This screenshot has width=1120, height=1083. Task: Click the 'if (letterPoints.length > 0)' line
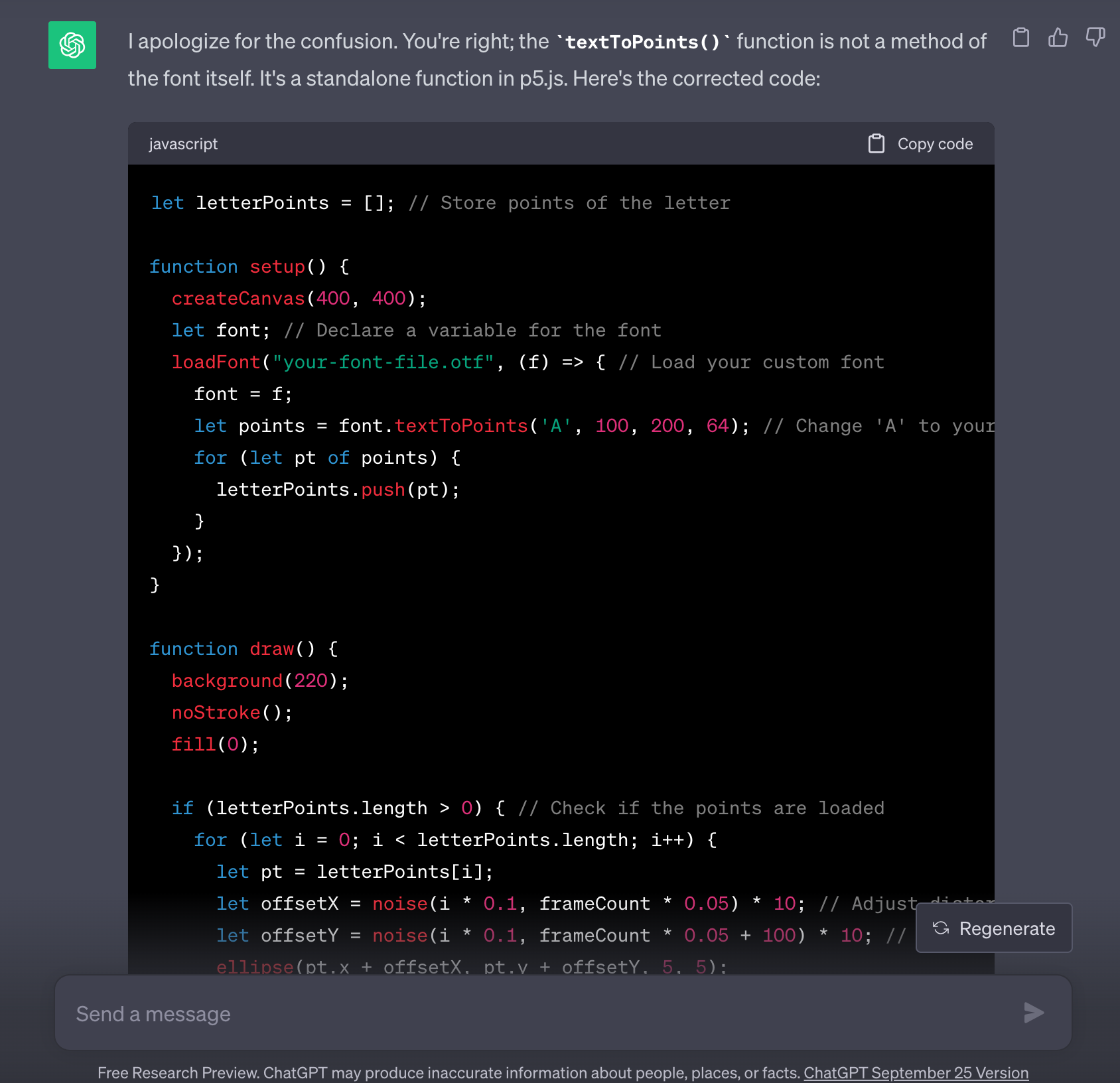pos(528,808)
